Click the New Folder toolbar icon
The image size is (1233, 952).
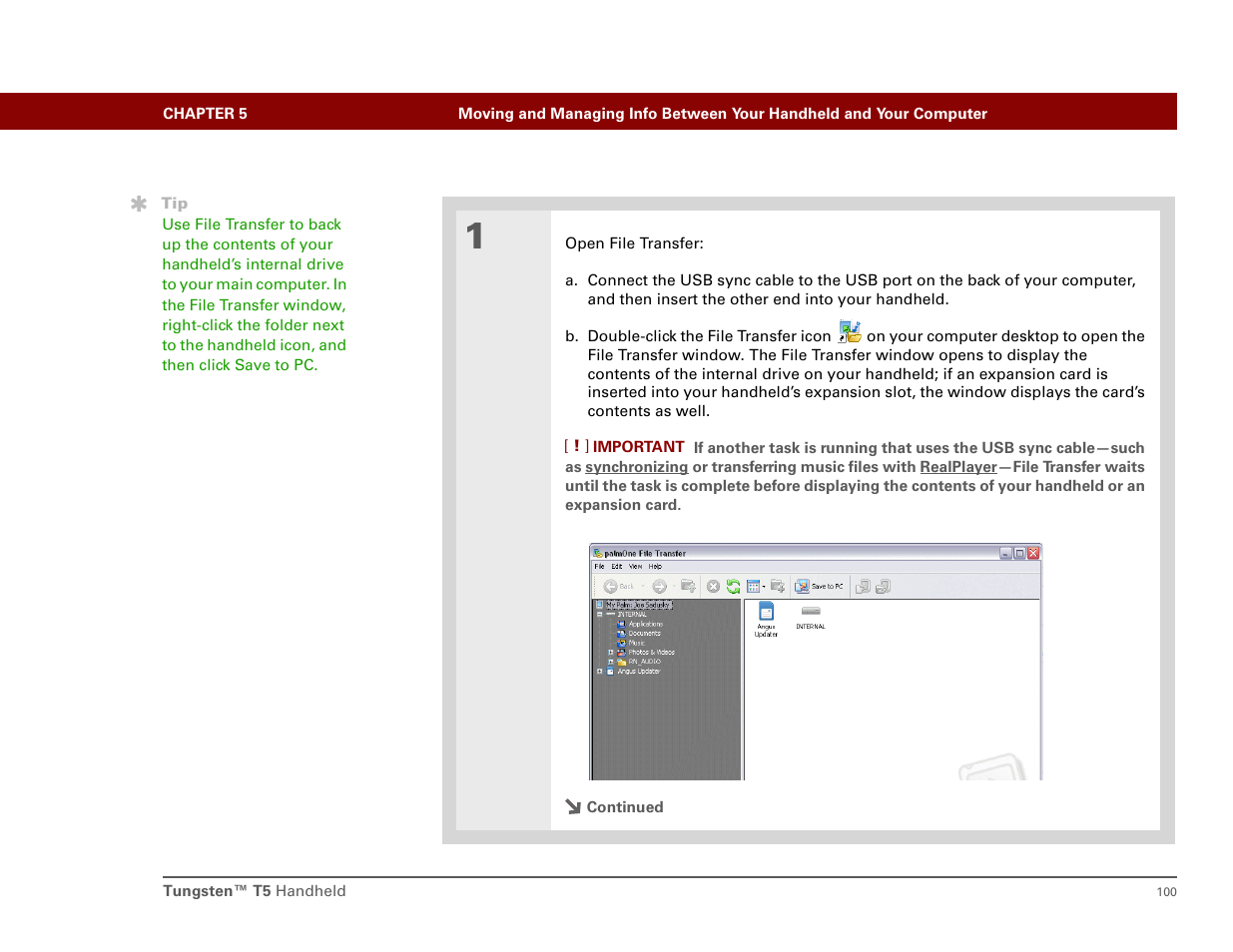tap(778, 586)
